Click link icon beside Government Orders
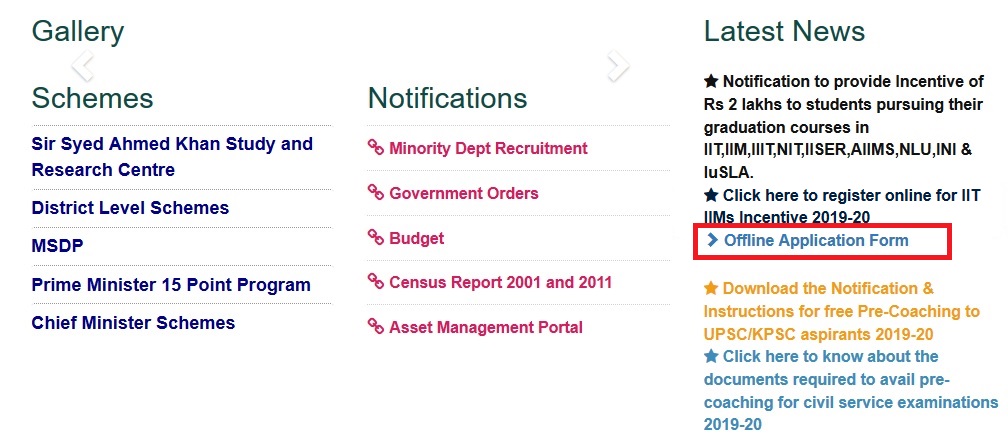This screenshot has width=1008, height=434. (x=375, y=193)
